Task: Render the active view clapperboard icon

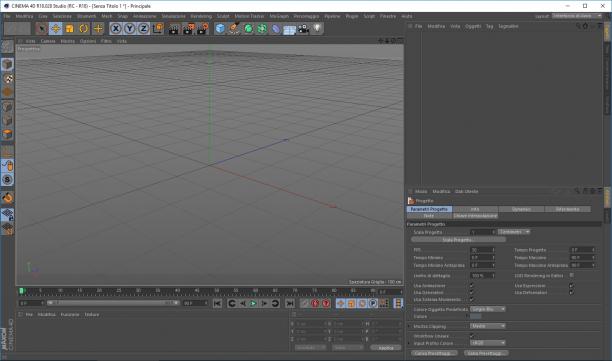Action: coord(174,28)
